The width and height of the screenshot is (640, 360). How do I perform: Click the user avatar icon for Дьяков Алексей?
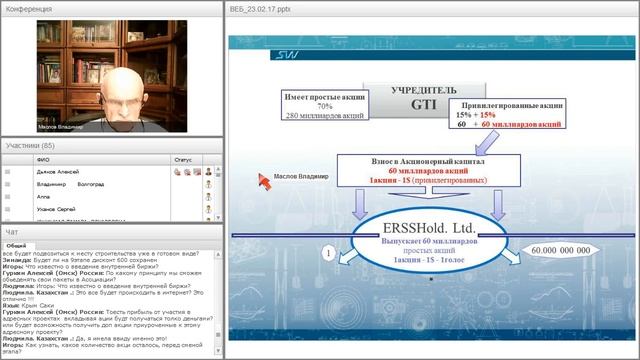coord(209,172)
